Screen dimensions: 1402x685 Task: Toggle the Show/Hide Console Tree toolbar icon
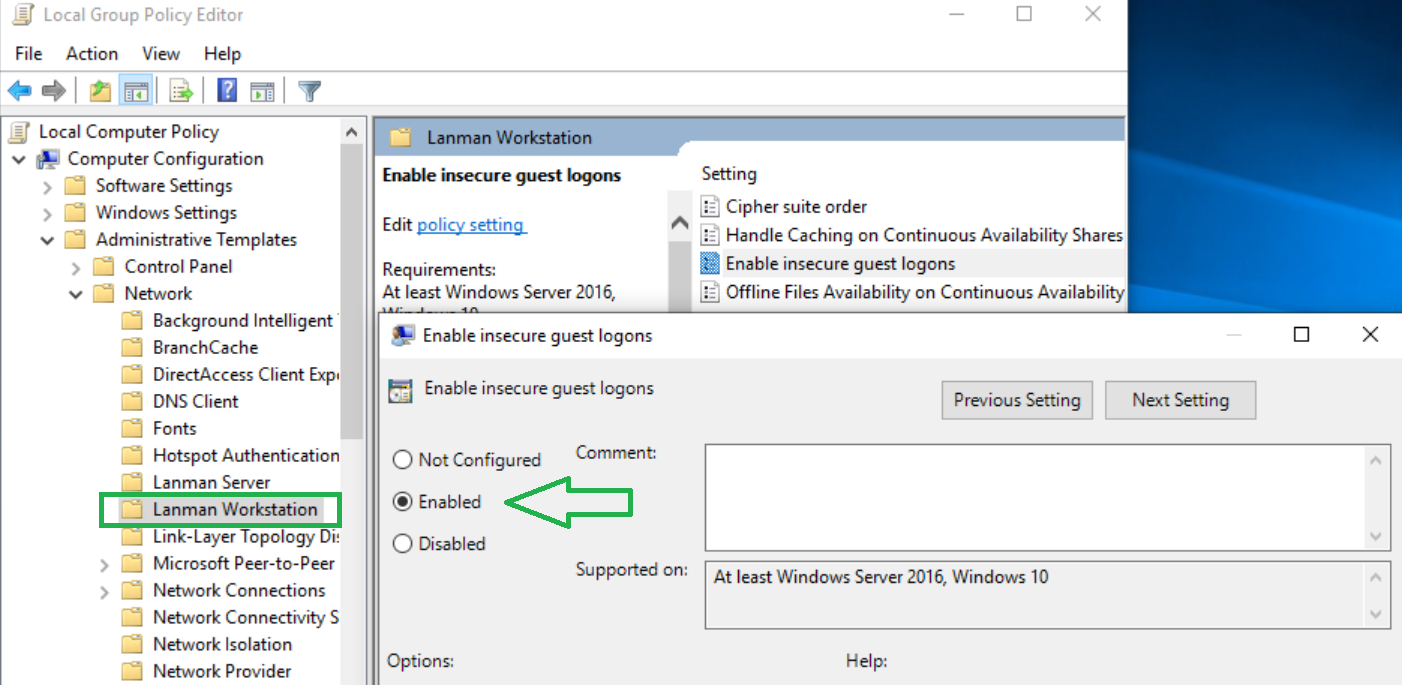[136, 90]
